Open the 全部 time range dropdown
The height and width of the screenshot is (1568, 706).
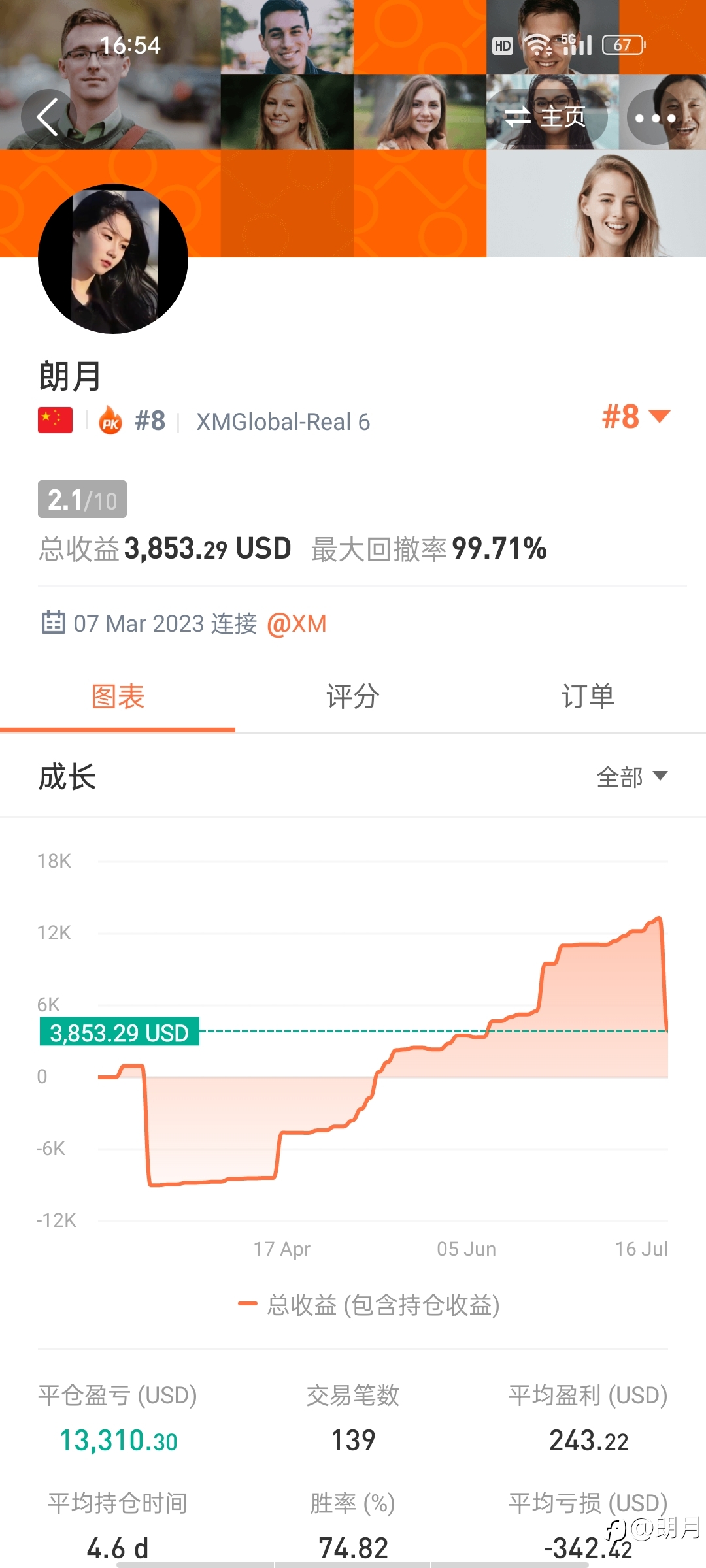(x=632, y=777)
